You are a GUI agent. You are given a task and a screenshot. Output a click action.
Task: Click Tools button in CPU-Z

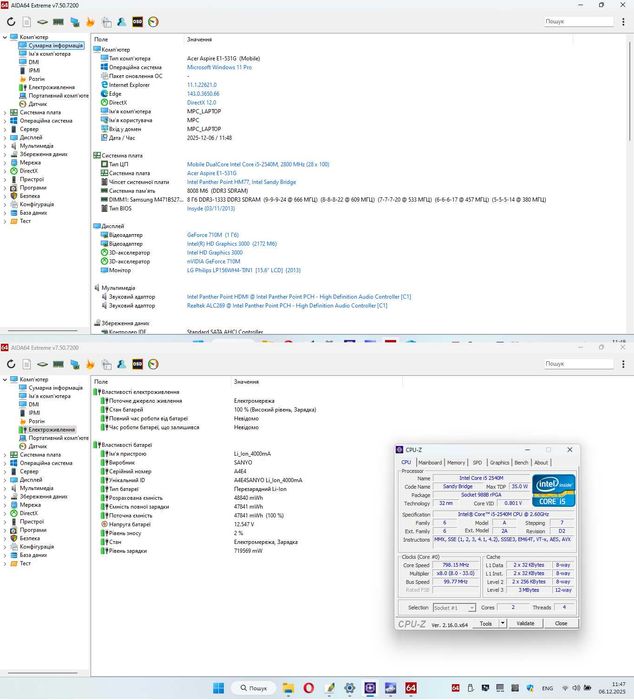[486, 623]
